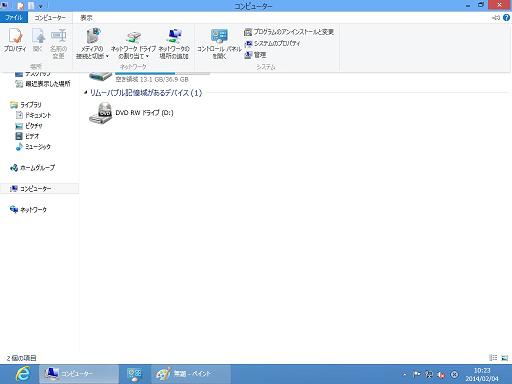This screenshot has width=512, height=384.
Task: Click the リムーバブル記憶域があるデバイス (1) header
Action: (146, 93)
